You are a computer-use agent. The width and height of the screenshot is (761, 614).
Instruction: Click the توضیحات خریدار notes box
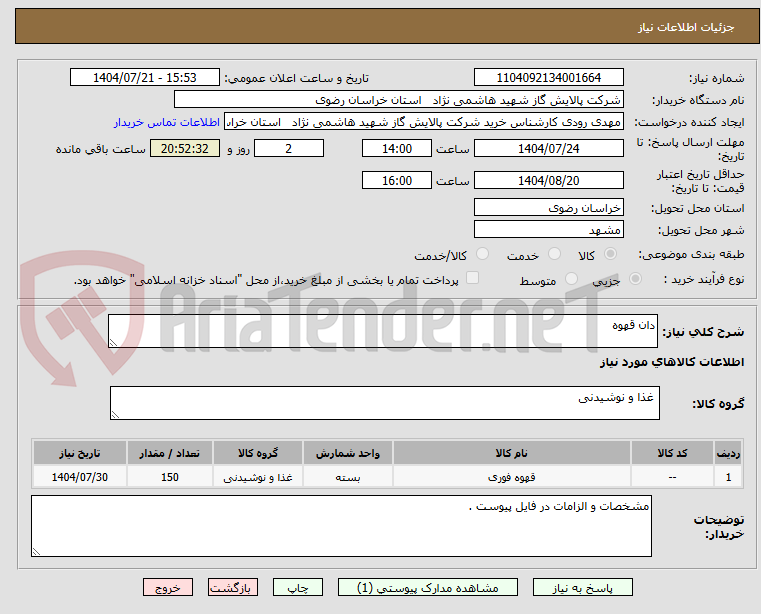(x=340, y=526)
